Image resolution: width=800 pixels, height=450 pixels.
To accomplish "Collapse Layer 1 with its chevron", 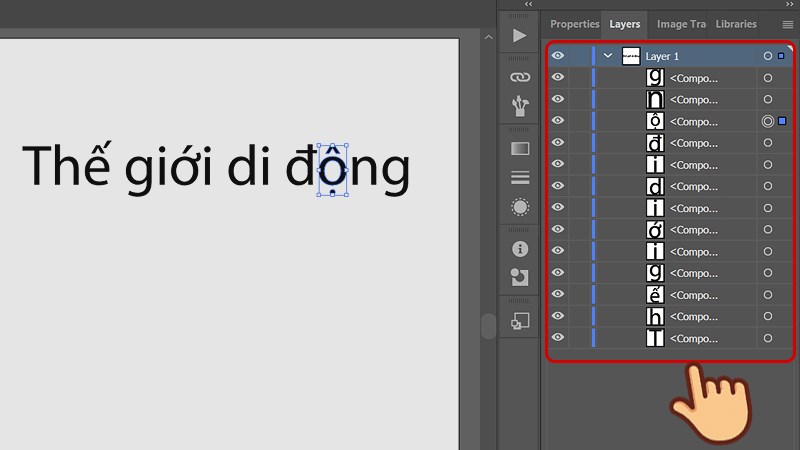I will (608, 56).
